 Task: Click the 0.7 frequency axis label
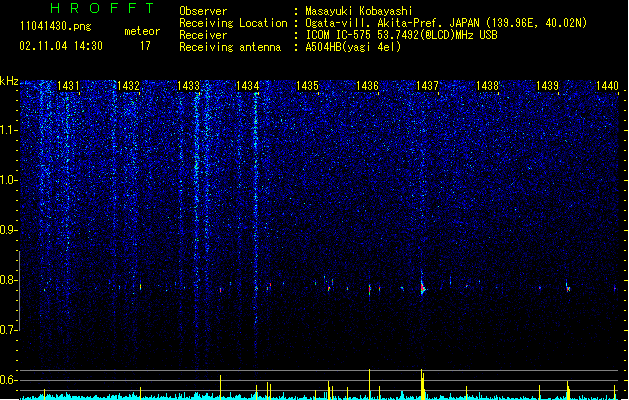[9, 330]
